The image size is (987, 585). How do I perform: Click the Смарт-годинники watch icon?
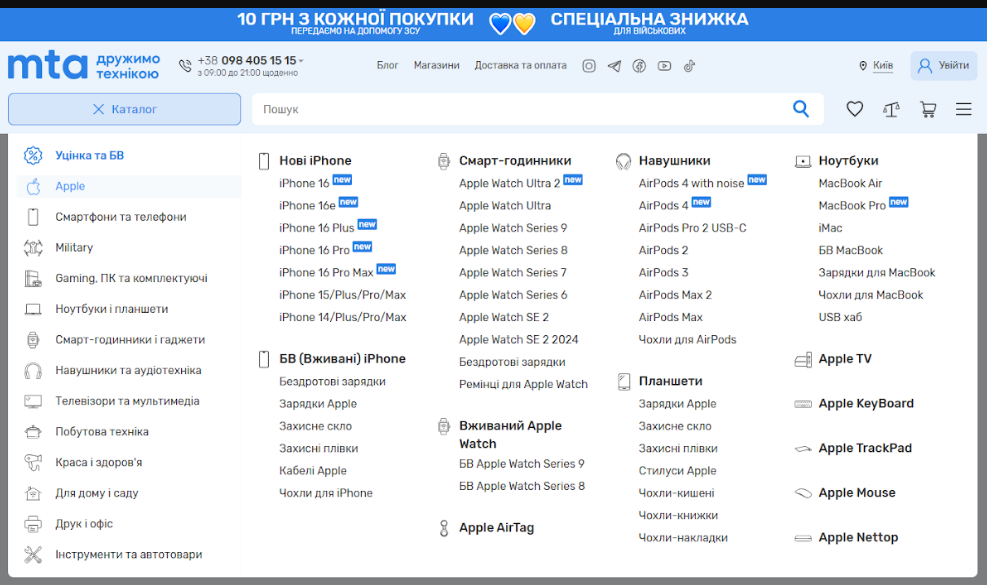(x=444, y=161)
